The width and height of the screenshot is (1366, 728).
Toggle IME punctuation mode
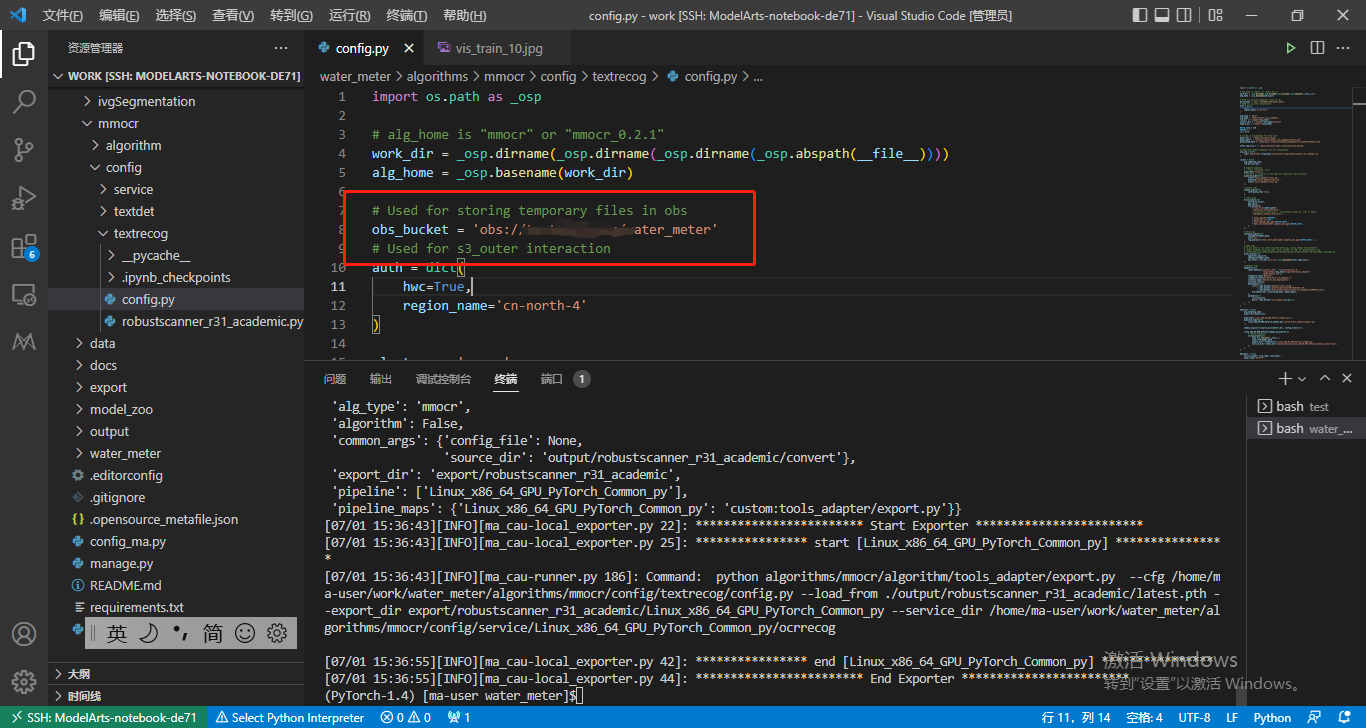(x=181, y=633)
